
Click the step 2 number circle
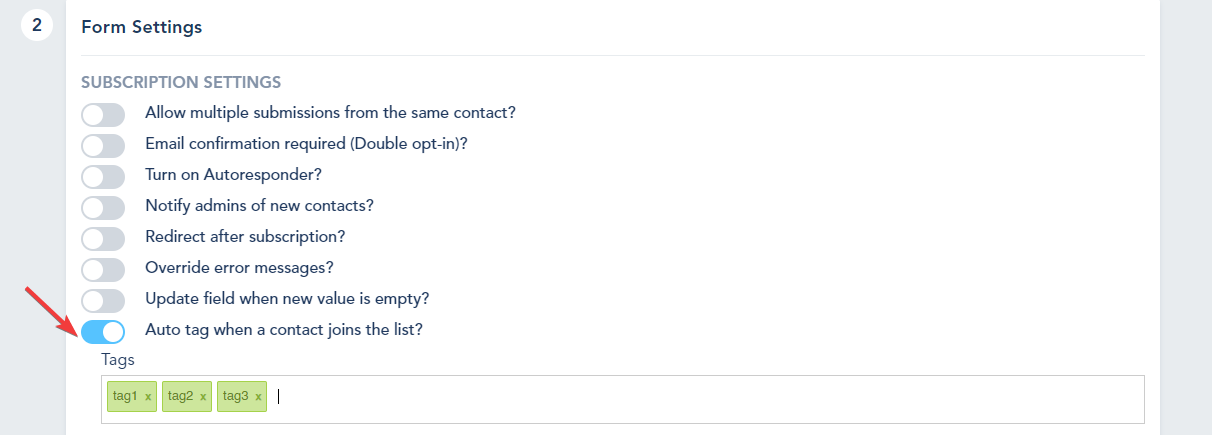(x=37, y=25)
